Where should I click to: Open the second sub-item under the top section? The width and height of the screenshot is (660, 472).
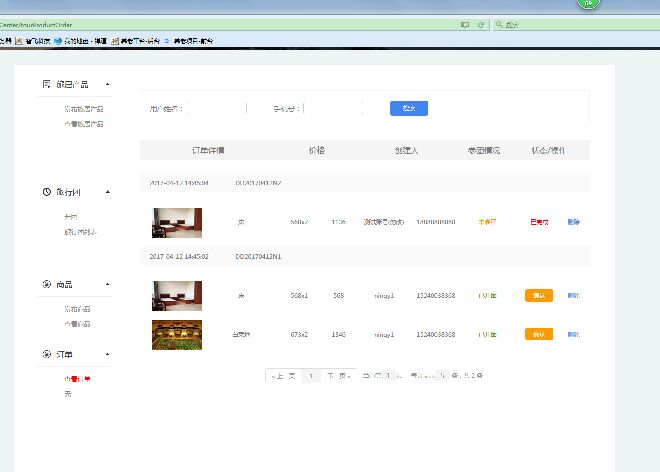(83, 124)
